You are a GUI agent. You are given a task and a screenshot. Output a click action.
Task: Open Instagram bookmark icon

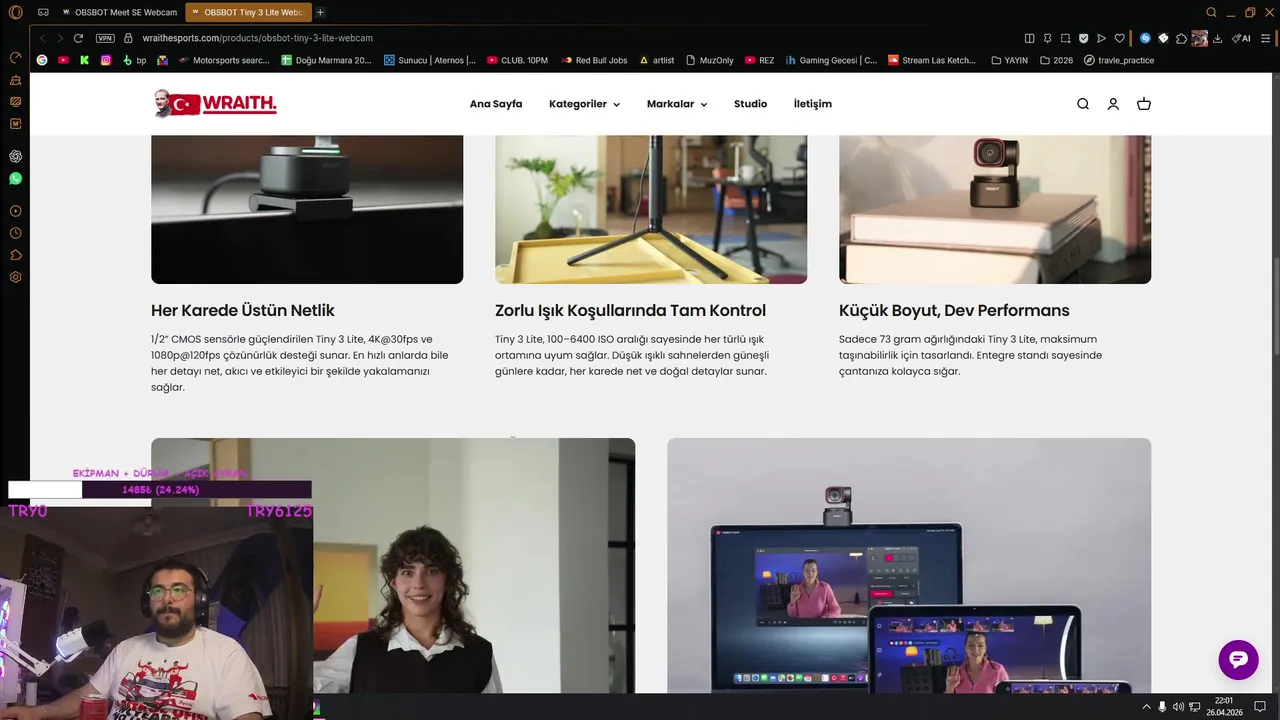click(x=106, y=60)
